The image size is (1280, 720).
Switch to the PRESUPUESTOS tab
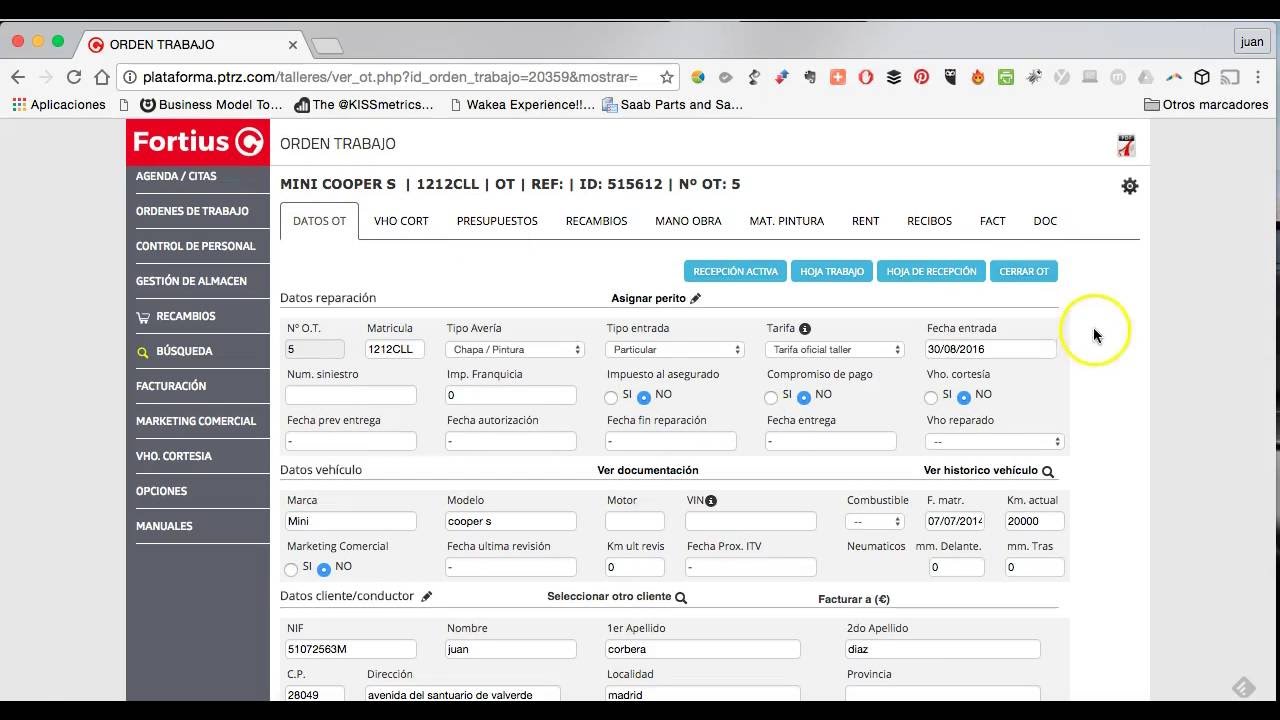pos(497,221)
